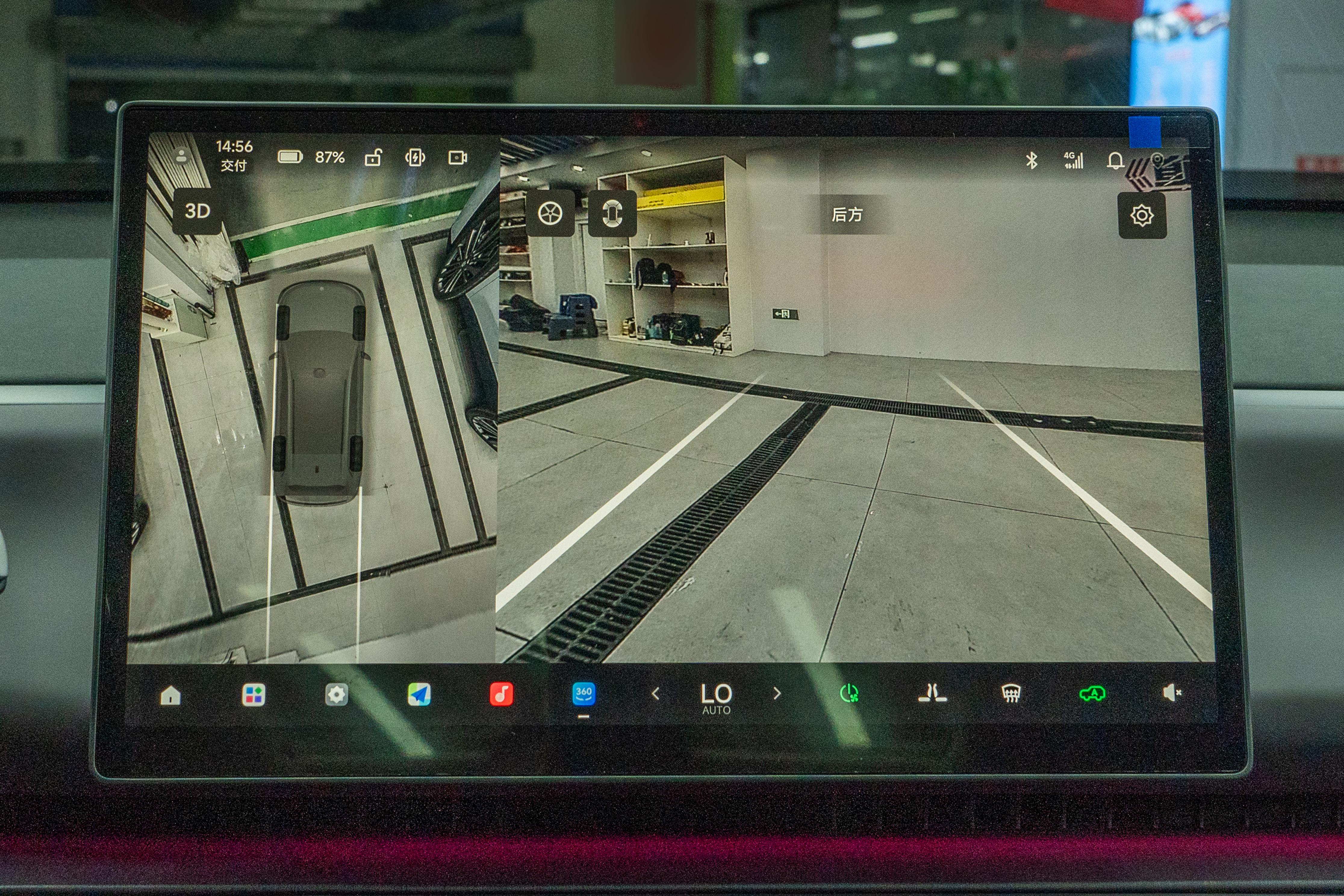Open the colorful app grid launcher
The height and width of the screenshot is (896, 1344).
[253, 695]
